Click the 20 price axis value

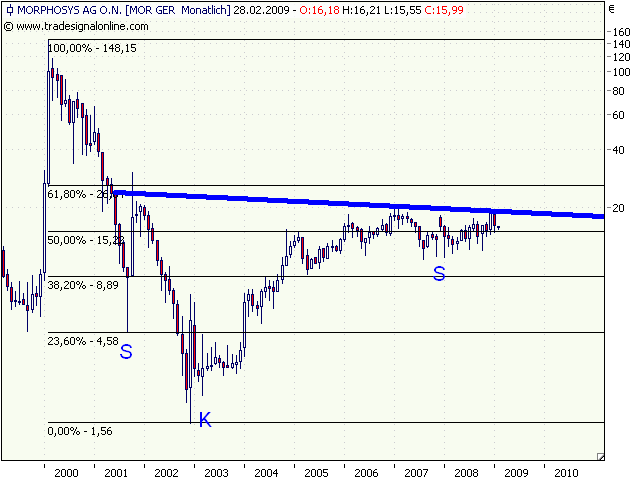pos(619,208)
